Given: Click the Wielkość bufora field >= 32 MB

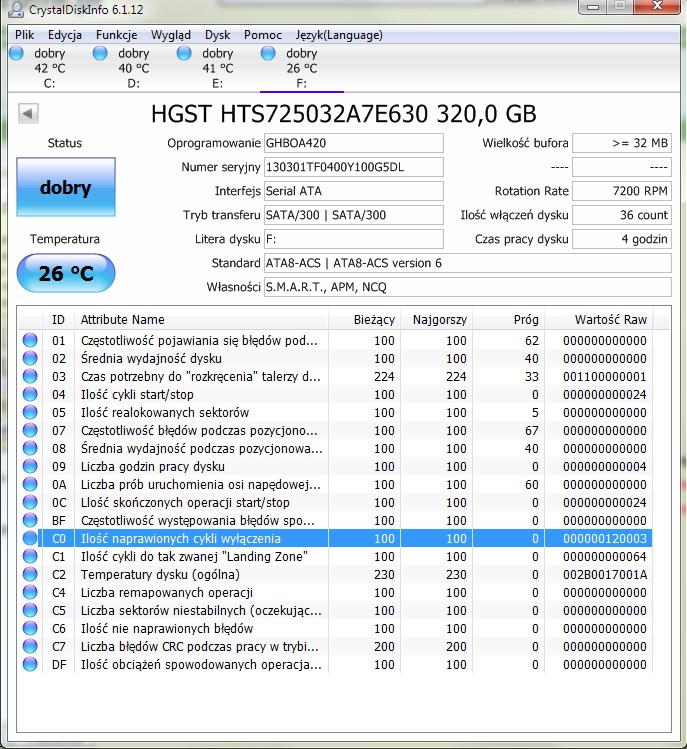Looking at the screenshot, I should [622, 143].
